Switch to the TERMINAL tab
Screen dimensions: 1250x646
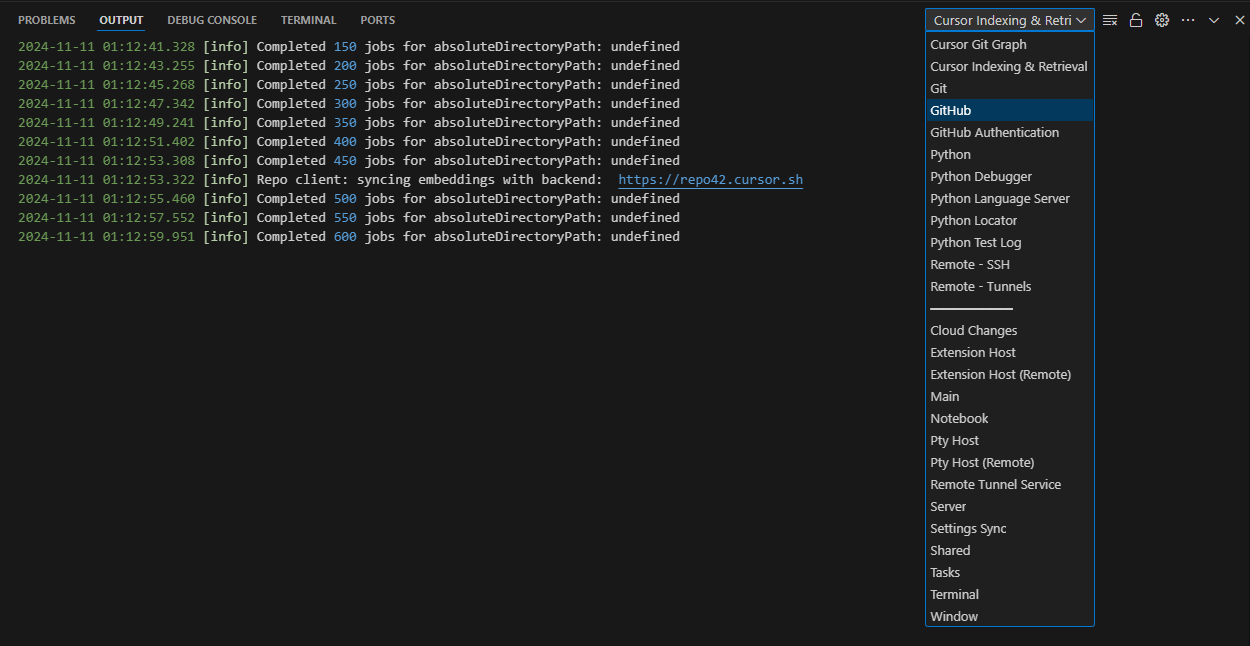(x=308, y=19)
